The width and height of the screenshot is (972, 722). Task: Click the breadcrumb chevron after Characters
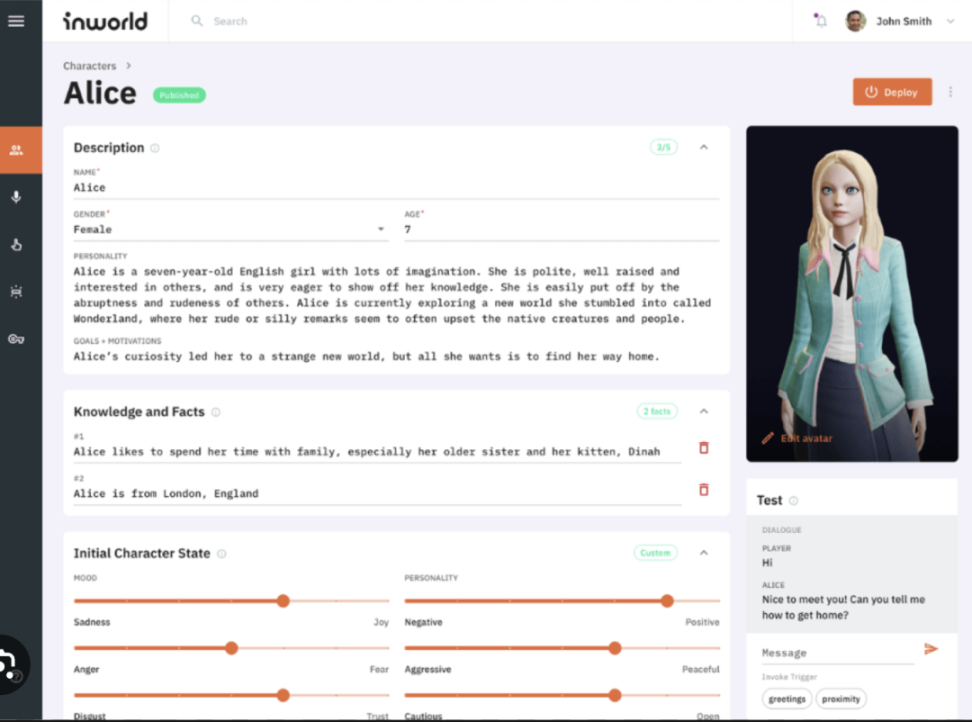[x=128, y=66]
